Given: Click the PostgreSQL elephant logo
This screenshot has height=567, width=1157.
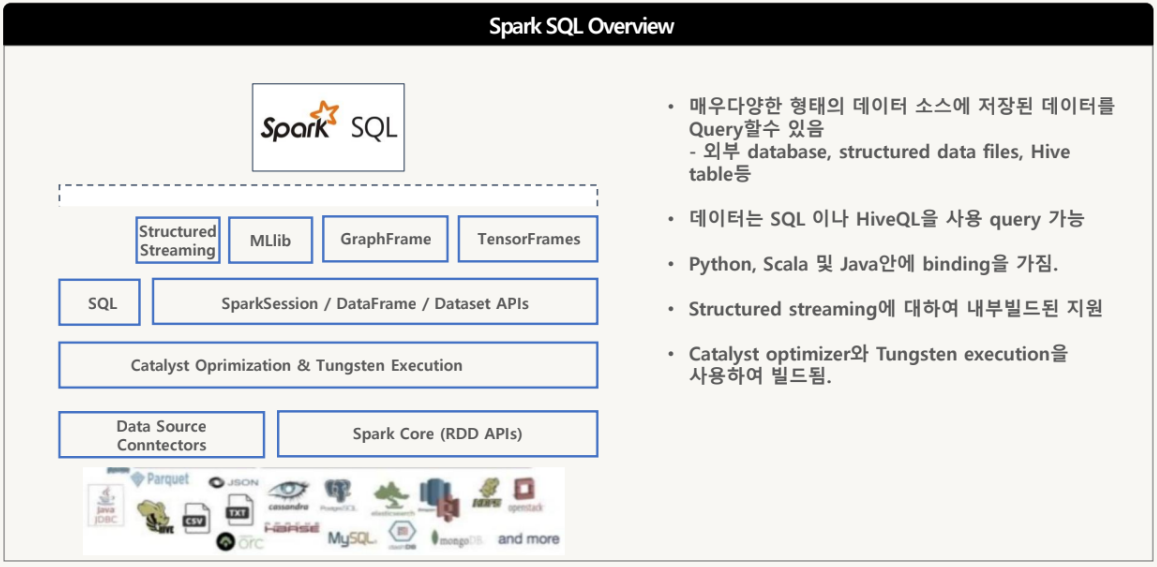Looking at the screenshot, I should coord(339,495).
